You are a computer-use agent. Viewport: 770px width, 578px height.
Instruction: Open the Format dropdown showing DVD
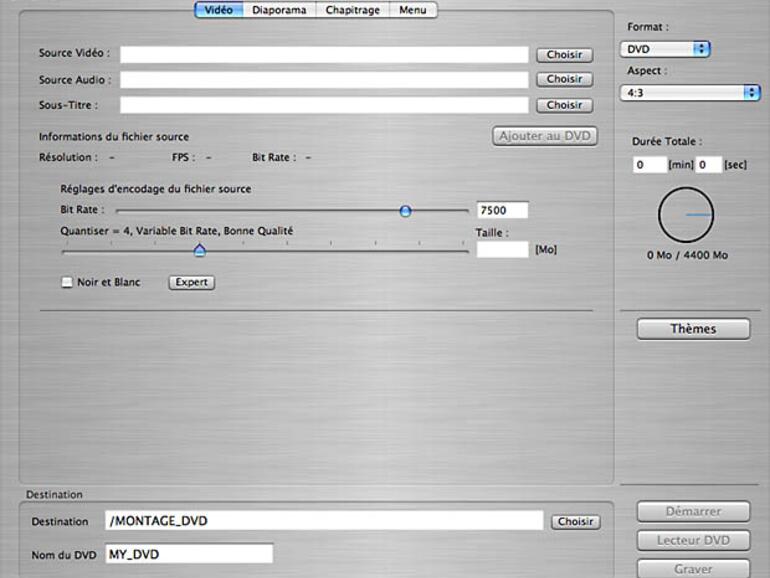665,49
